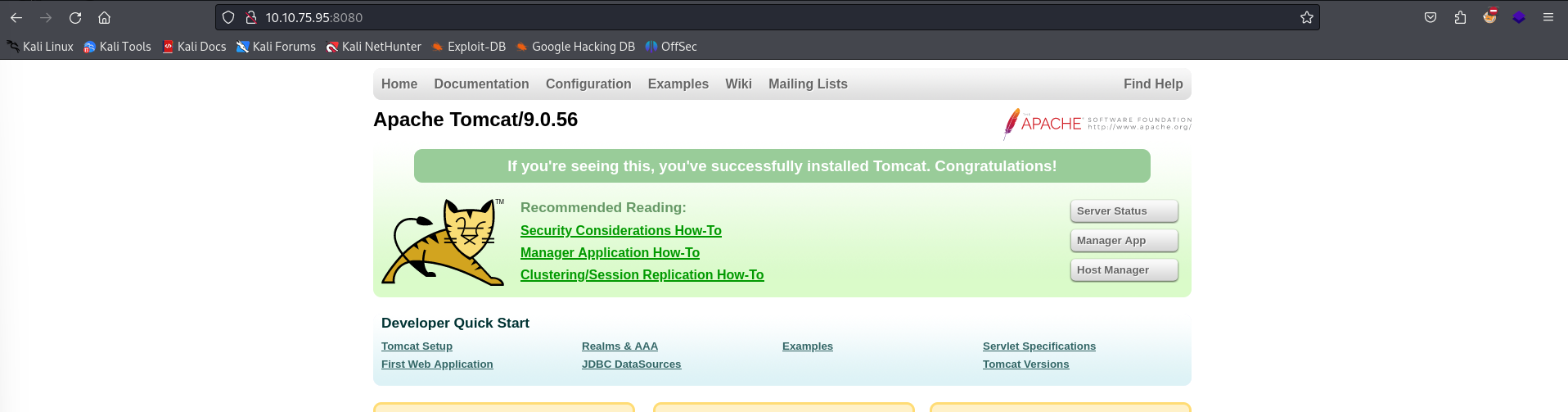The width and height of the screenshot is (1568, 412).
Task: Open the Extensions puzzle-piece icon
Action: pyautogui.click(x=1460, y=17)
